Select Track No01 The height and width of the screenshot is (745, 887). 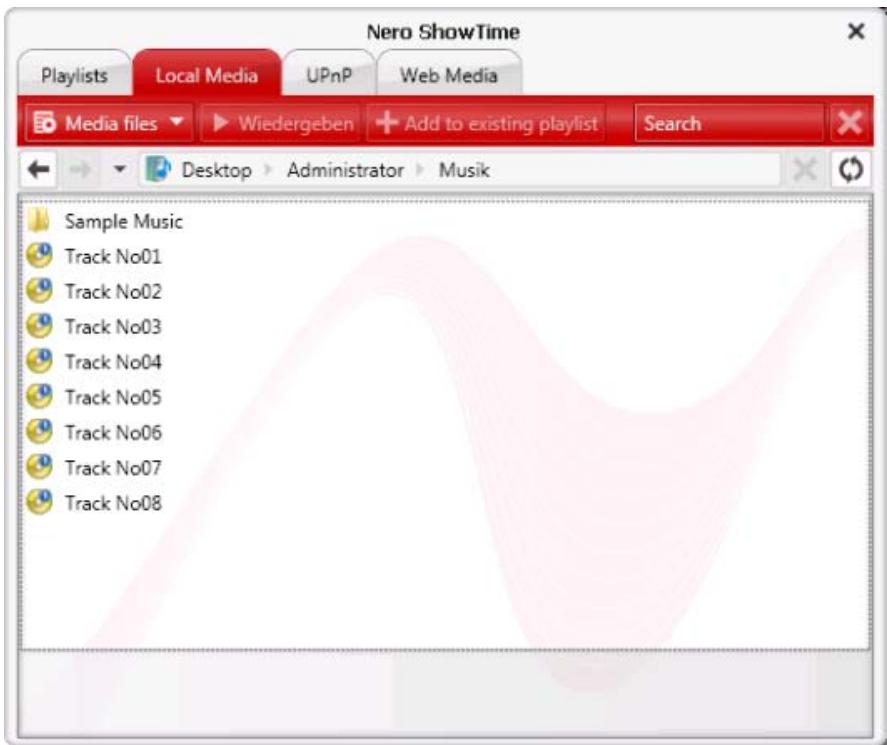[113, 257]
